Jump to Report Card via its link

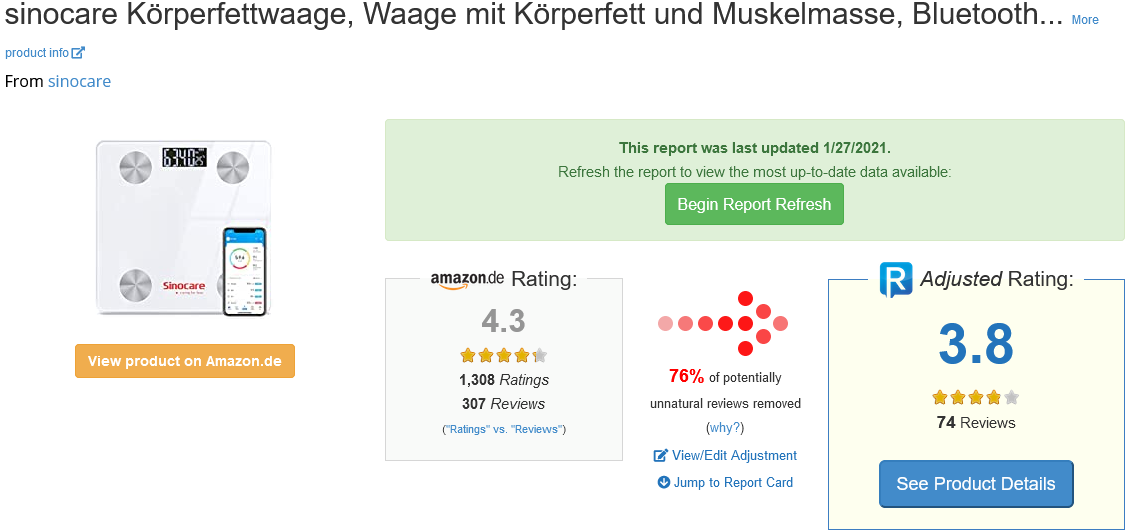[x=733, y=483]
